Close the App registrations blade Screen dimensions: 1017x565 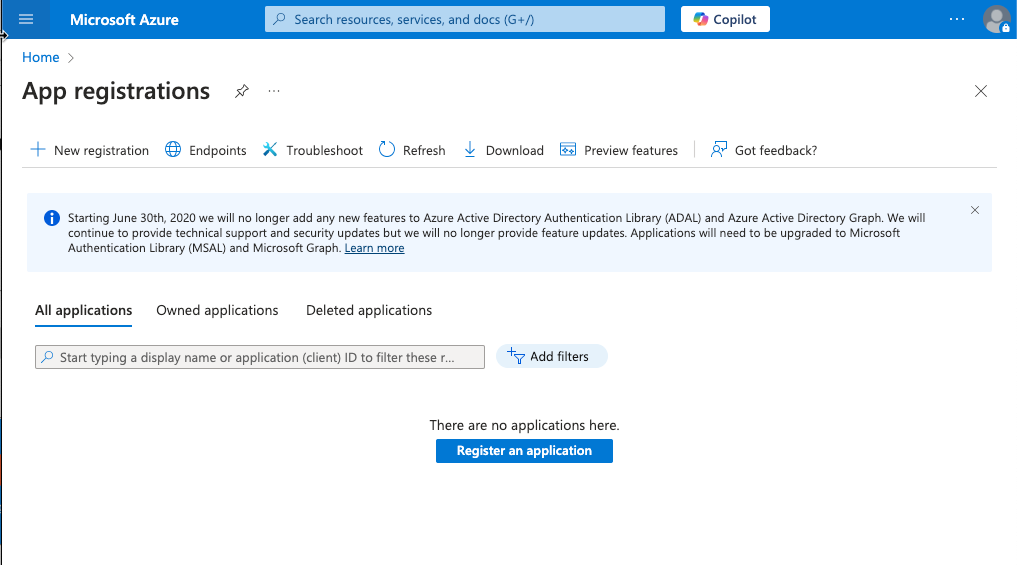pyautogui.click(x=981, y=91)
